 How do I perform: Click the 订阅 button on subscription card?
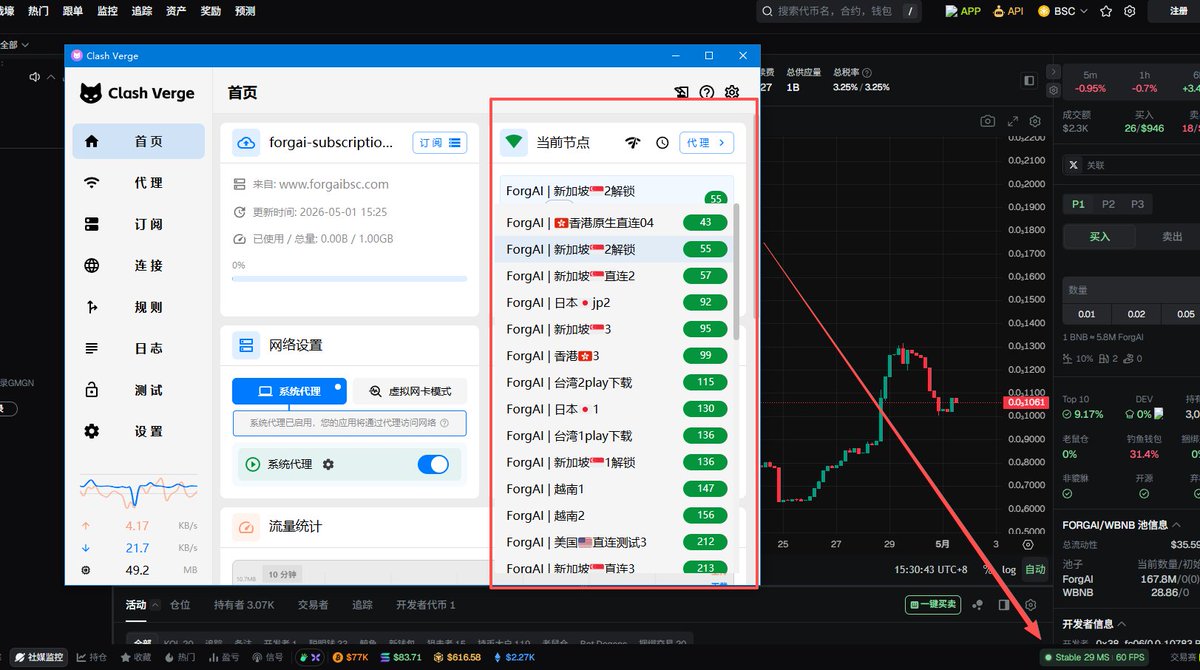click(x=440, y=143)
